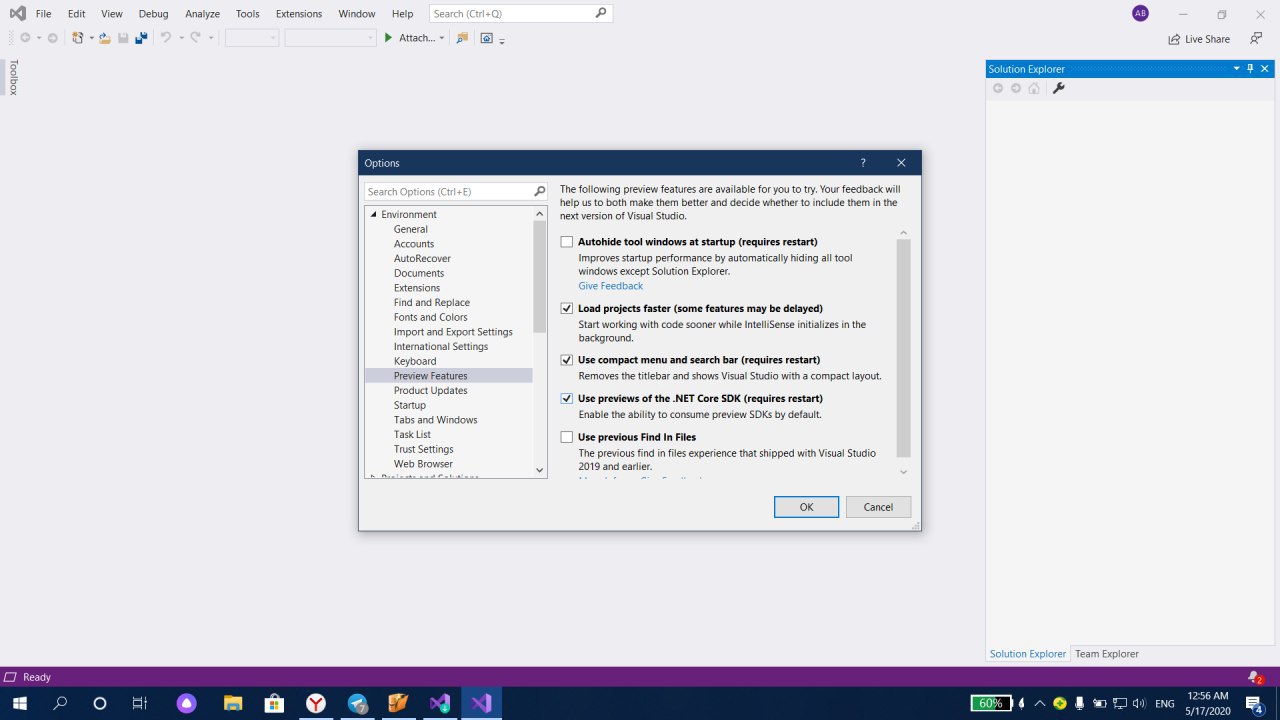Click the volume icon in system tray
This screenshot has height=720, width=1280.
(x=1139, y=703)
